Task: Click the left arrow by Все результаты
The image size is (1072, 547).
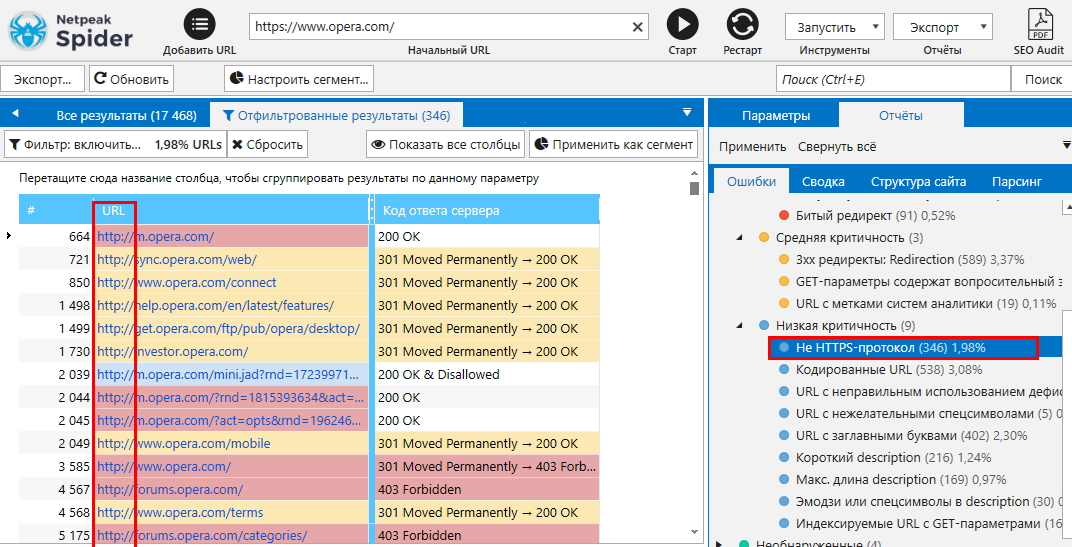Action: pyautogui.click(x=15, y=114)
